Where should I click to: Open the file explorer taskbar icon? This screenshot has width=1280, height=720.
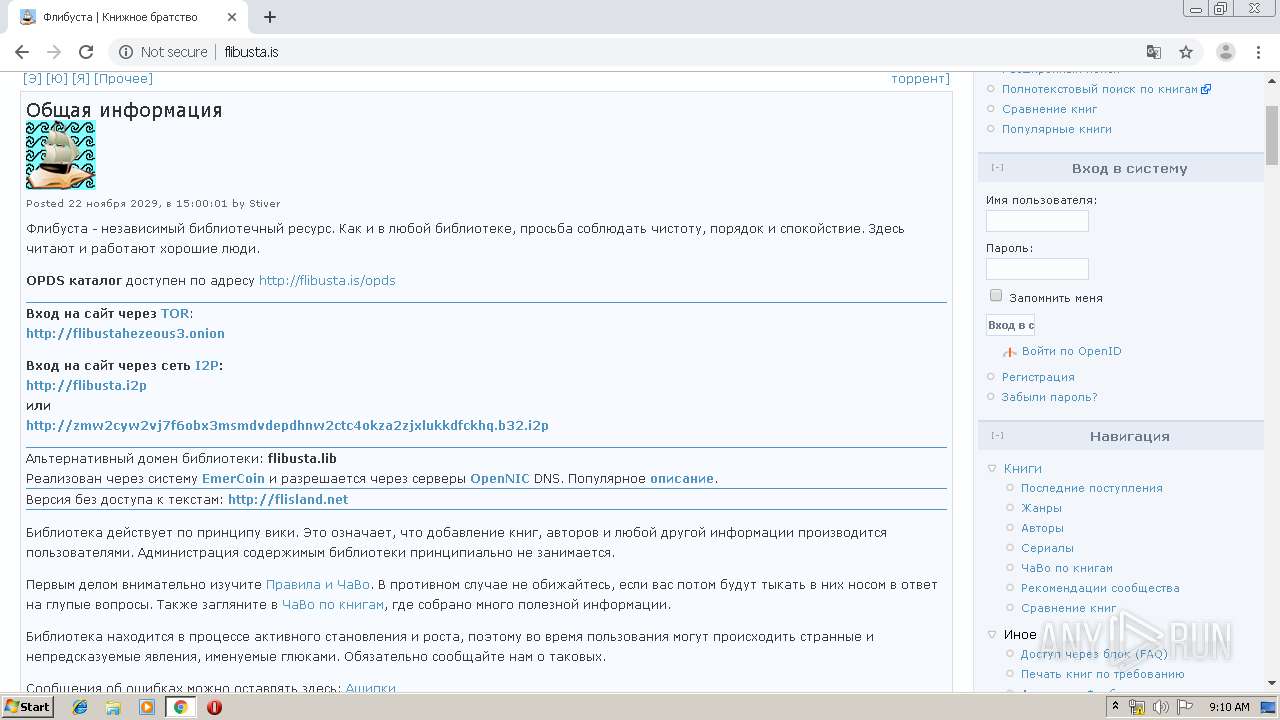point(113,707)
